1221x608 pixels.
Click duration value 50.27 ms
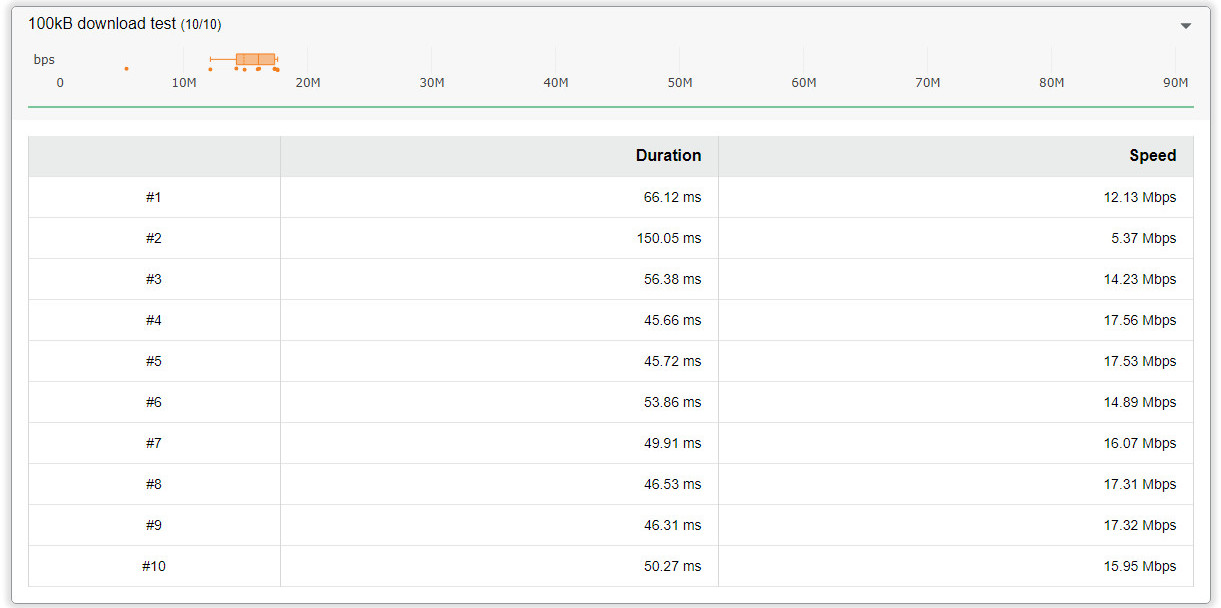pos(672,566)
